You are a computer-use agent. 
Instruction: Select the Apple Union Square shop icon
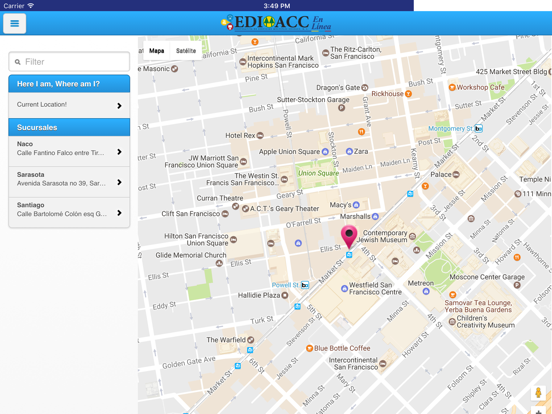click(x=325, y=152)
